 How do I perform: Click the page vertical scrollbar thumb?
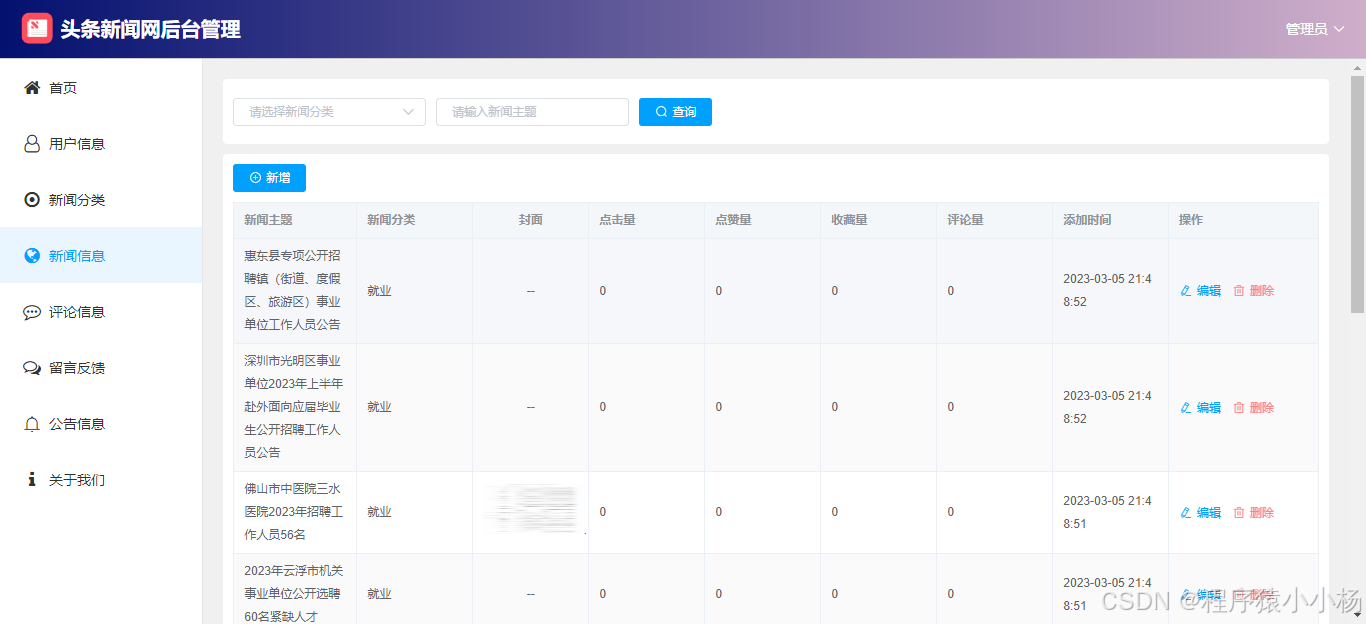(1357, 195)
